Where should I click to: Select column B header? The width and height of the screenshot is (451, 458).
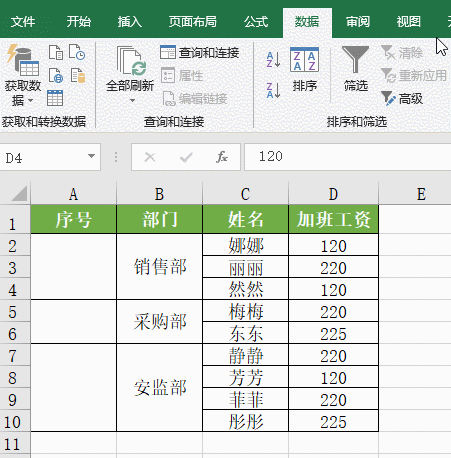point(160,194)
